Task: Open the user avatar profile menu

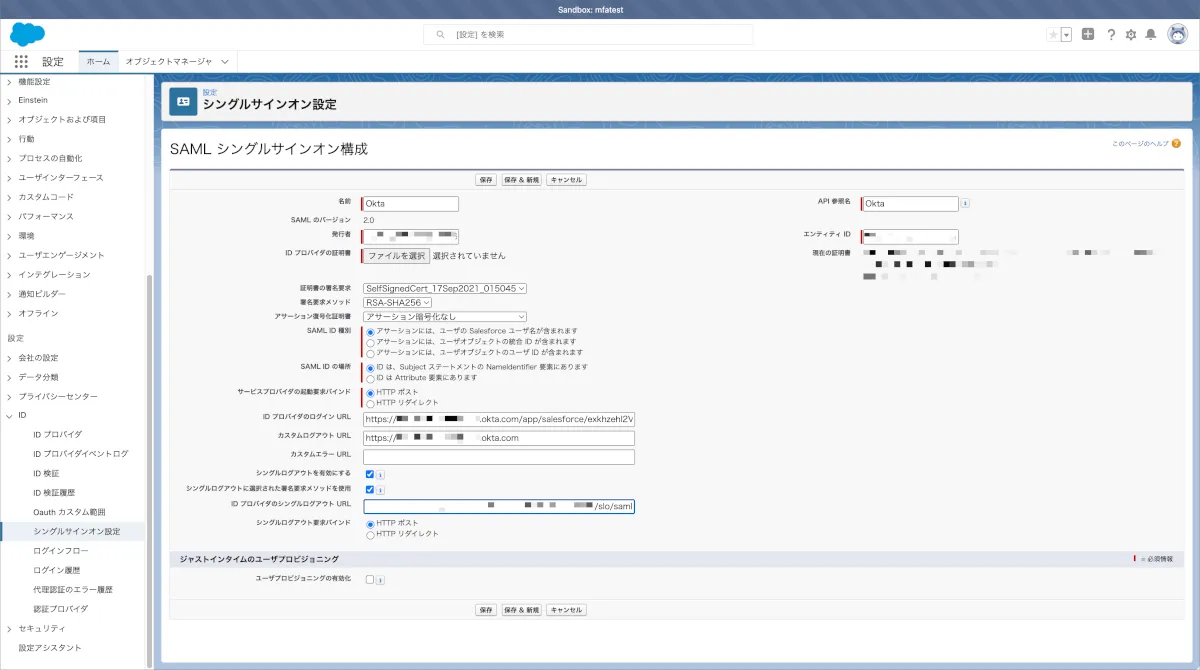Action: click(x=1177, y=34)
